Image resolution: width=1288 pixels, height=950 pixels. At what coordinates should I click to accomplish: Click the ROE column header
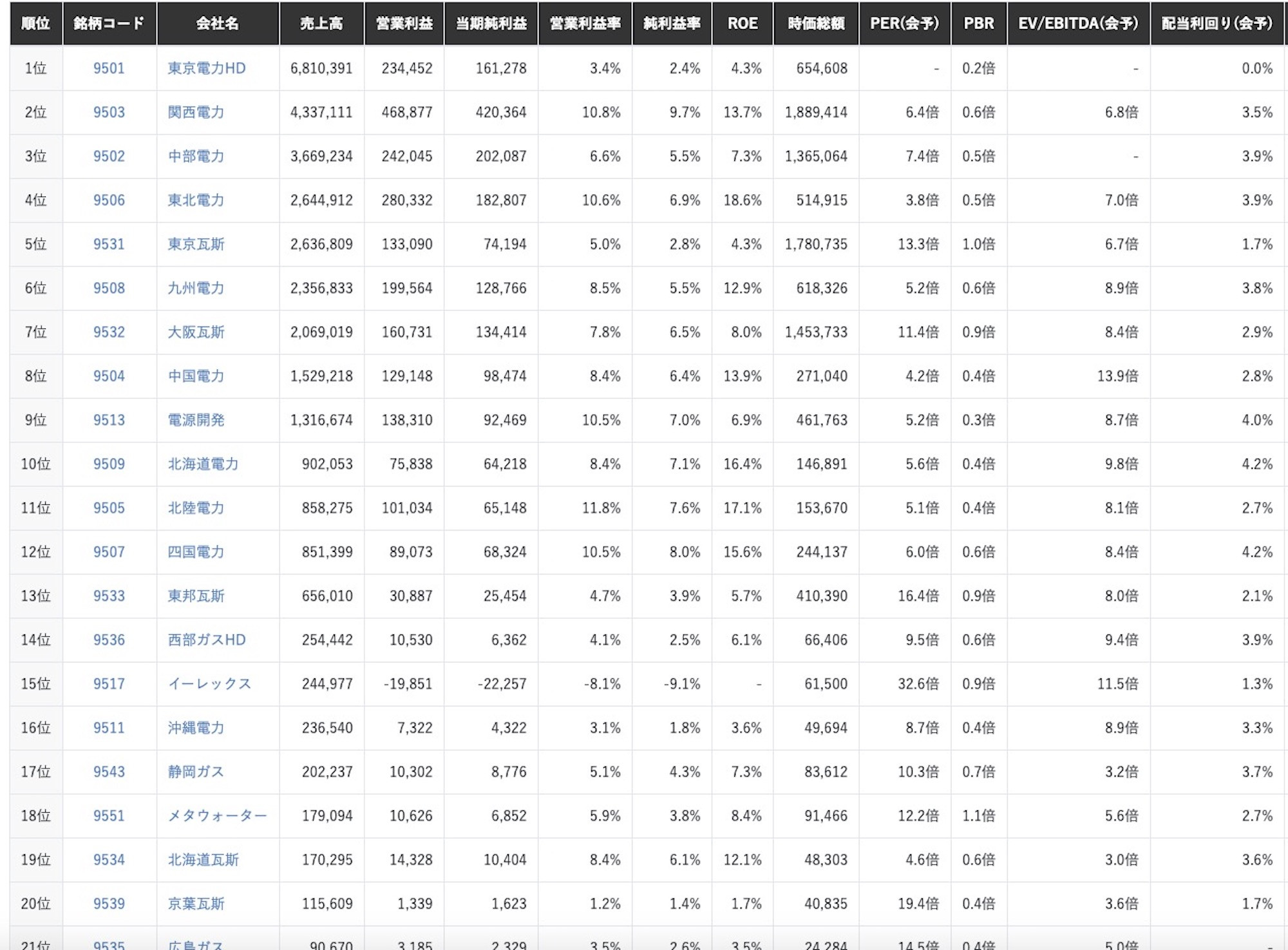click(x=742, y=24)
